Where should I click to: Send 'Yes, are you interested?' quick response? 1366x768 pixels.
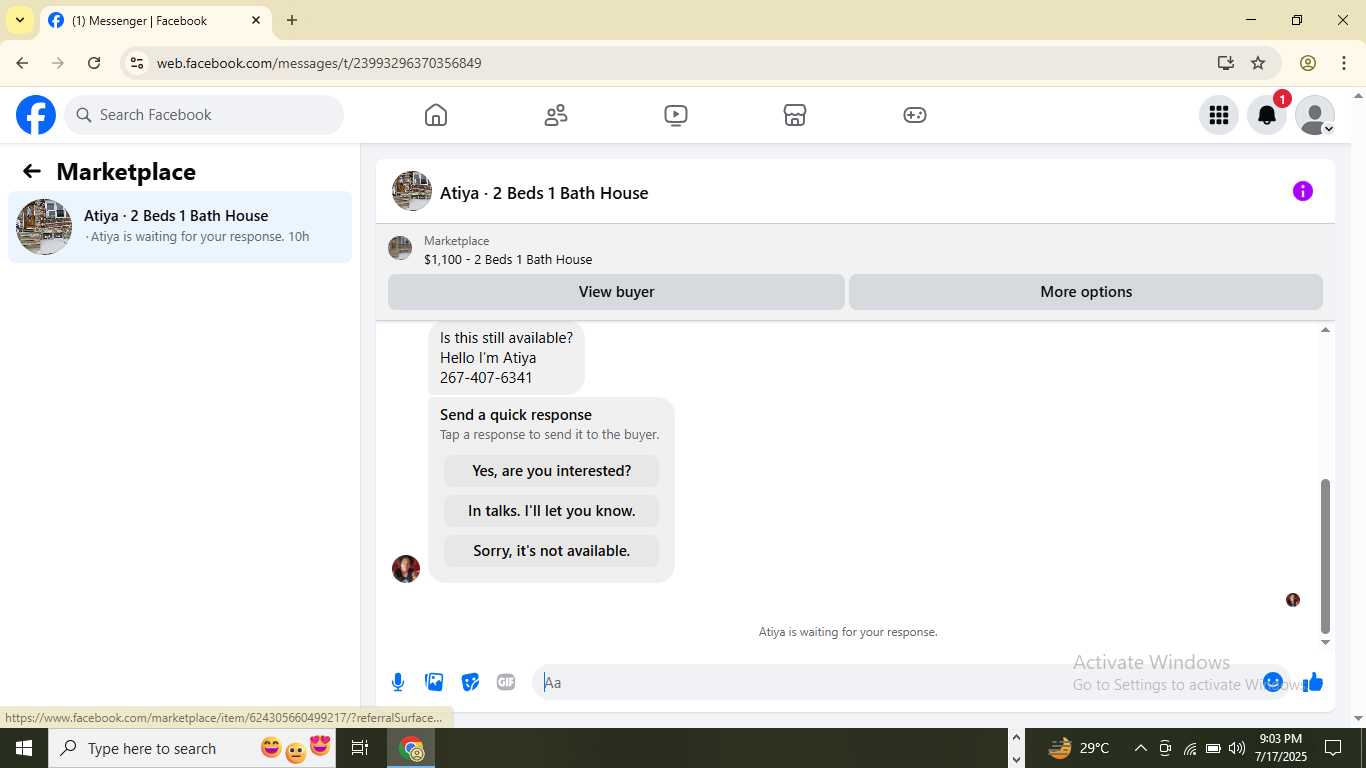[x=552, y=471]
